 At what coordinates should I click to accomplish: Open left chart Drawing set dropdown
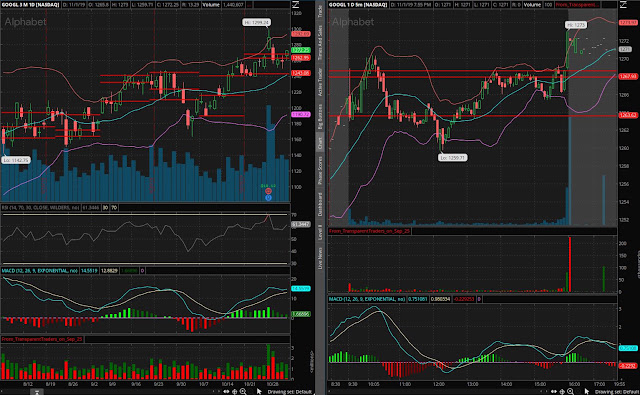click(x=289, y=392)
